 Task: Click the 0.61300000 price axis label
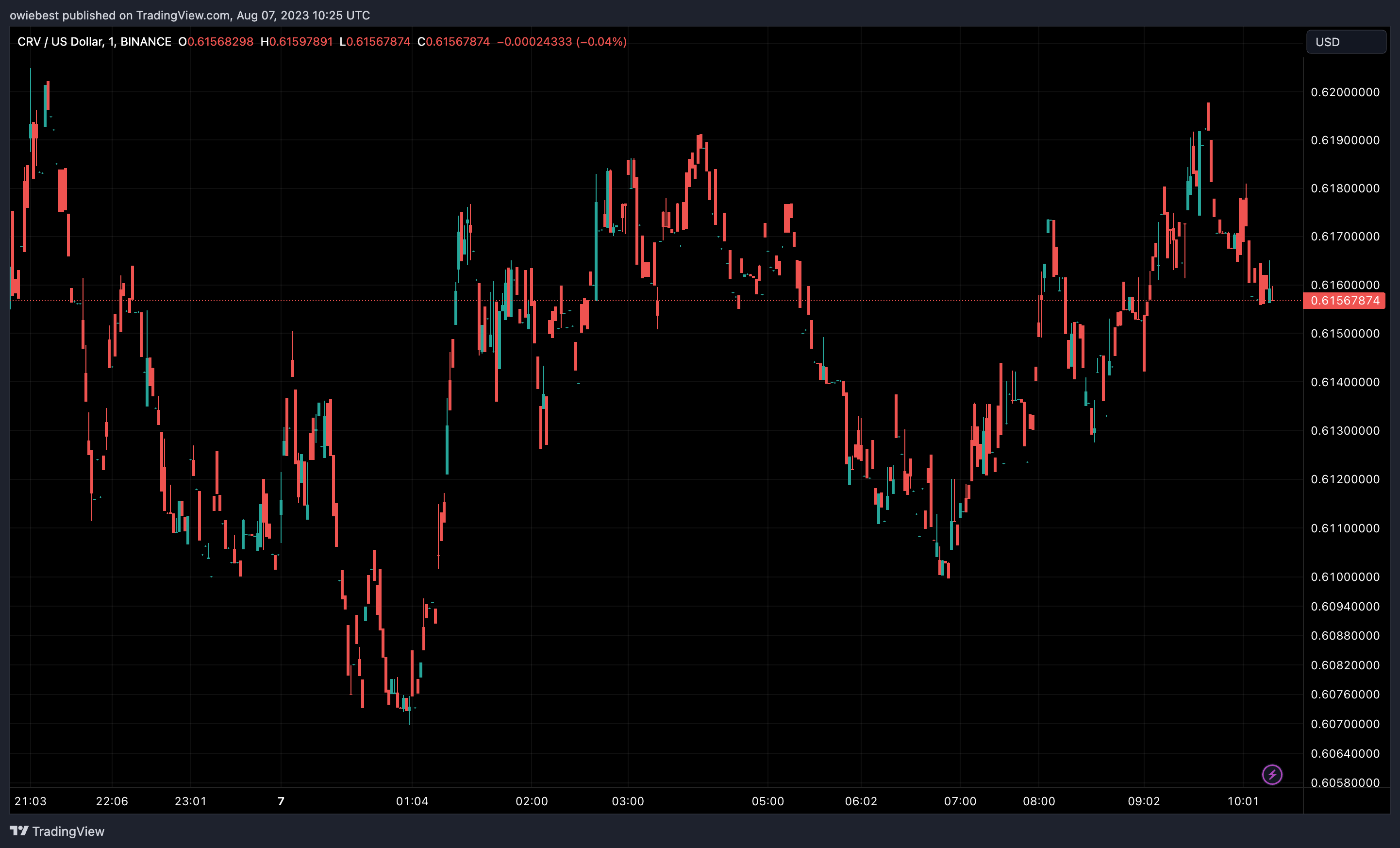coord(1345,431)
